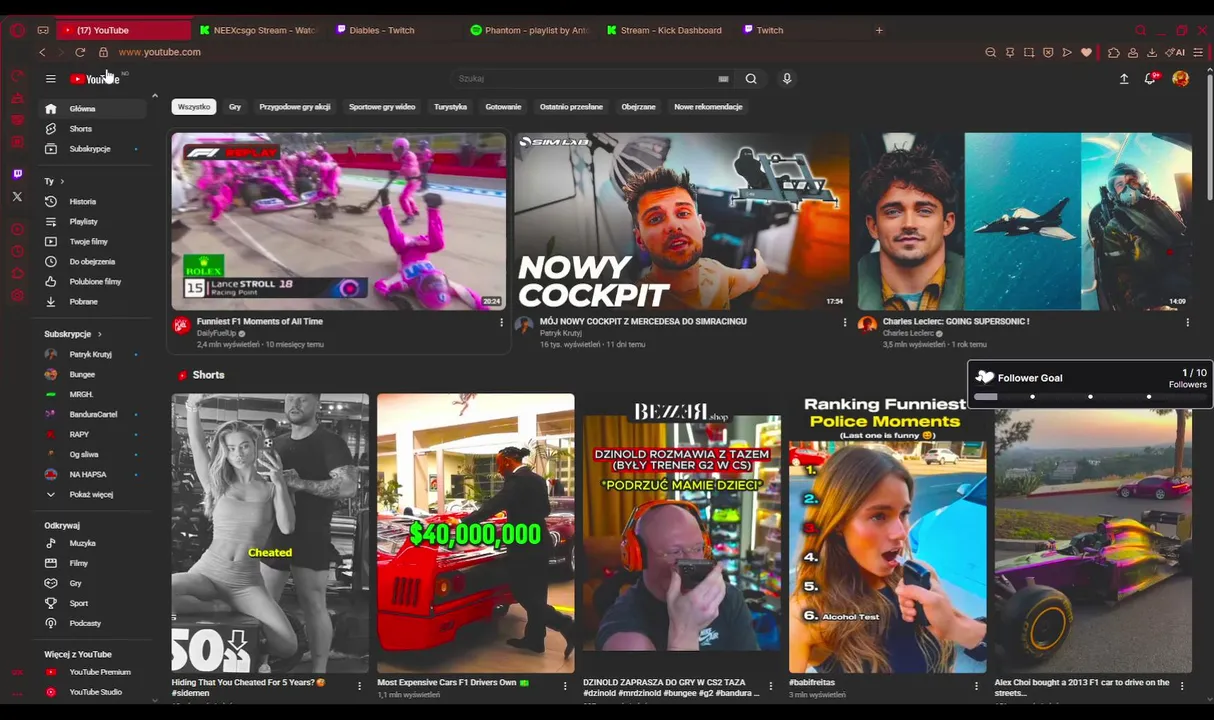Open Historia in the sidebar
This screenshot has width=1214, height=720.
pyautogui.click(x=90, y=201)
